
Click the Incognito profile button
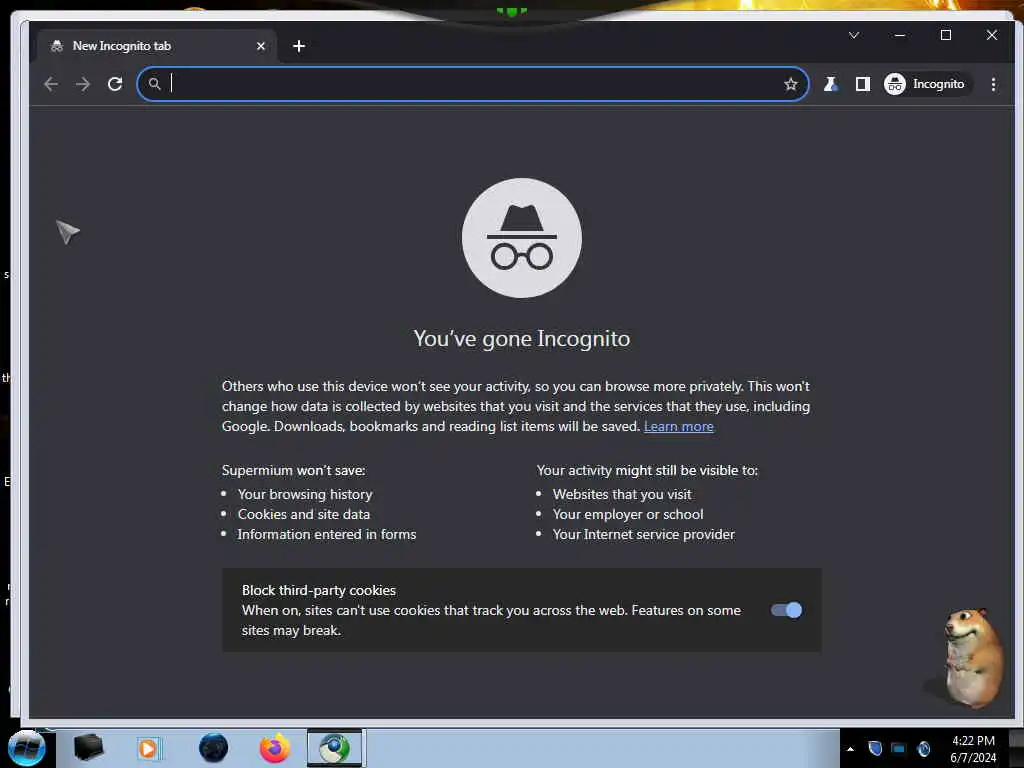926,84
